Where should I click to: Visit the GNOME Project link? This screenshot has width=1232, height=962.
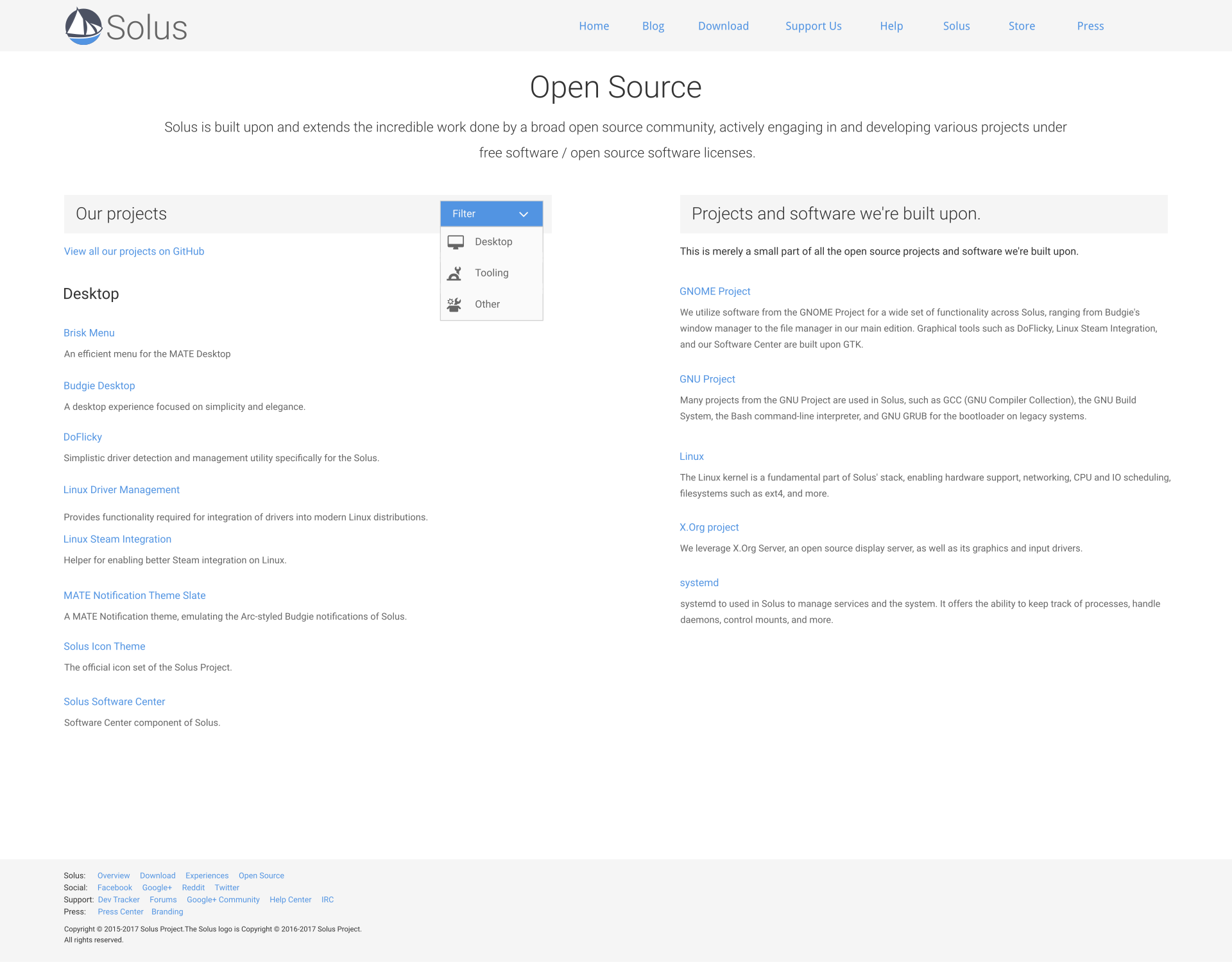[715, 291]
